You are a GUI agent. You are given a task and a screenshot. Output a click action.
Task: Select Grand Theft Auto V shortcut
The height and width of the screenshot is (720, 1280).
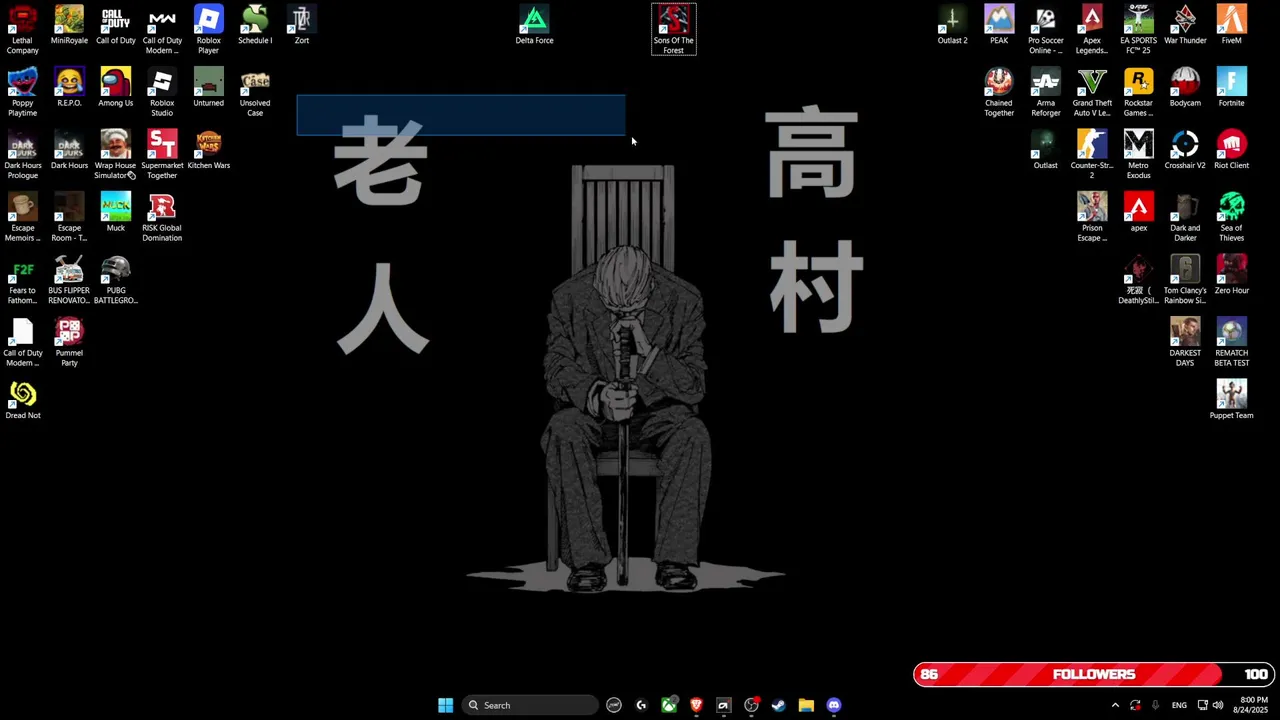click(1092, 92)
